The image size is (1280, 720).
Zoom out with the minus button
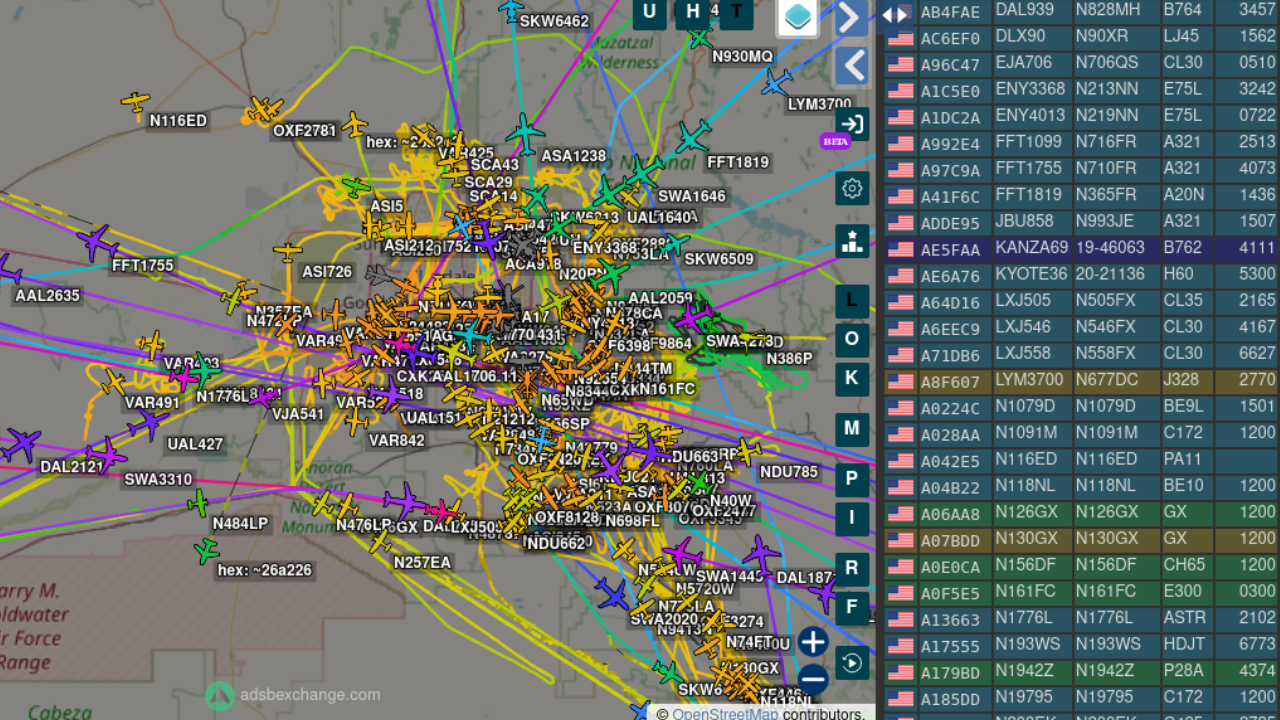click(813, 679)
